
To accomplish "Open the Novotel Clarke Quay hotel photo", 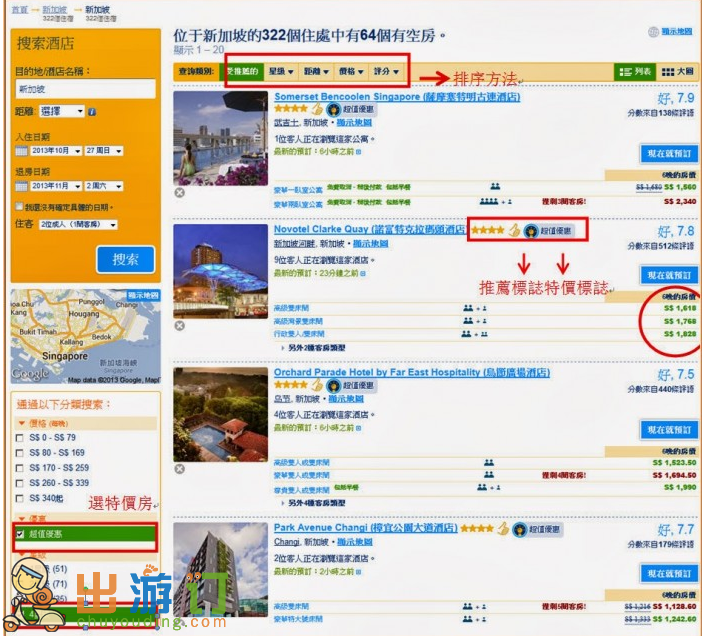I will (x=221, y=271).
